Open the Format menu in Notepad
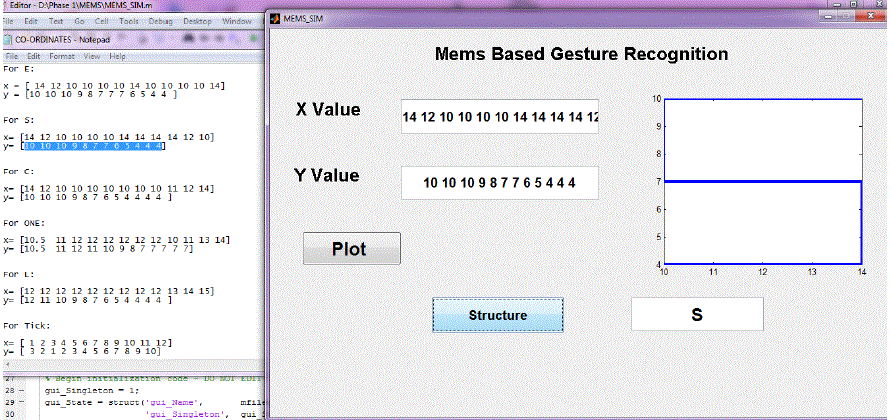 [x=62, y=56]
